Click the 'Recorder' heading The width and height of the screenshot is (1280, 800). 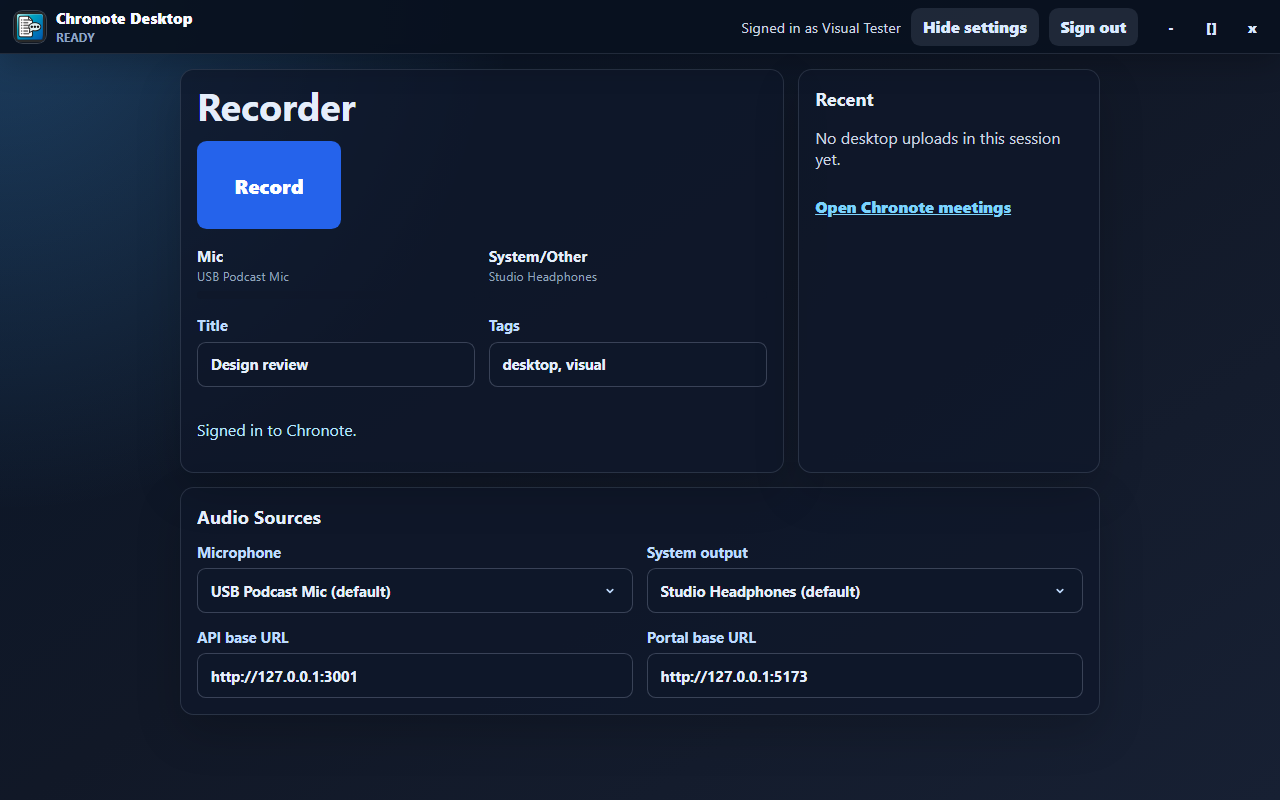277,108
